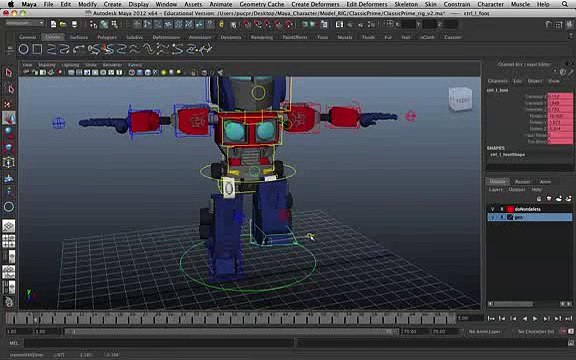
Task: Toggle R display type of geo layer
Action: [x=502, y=217]
